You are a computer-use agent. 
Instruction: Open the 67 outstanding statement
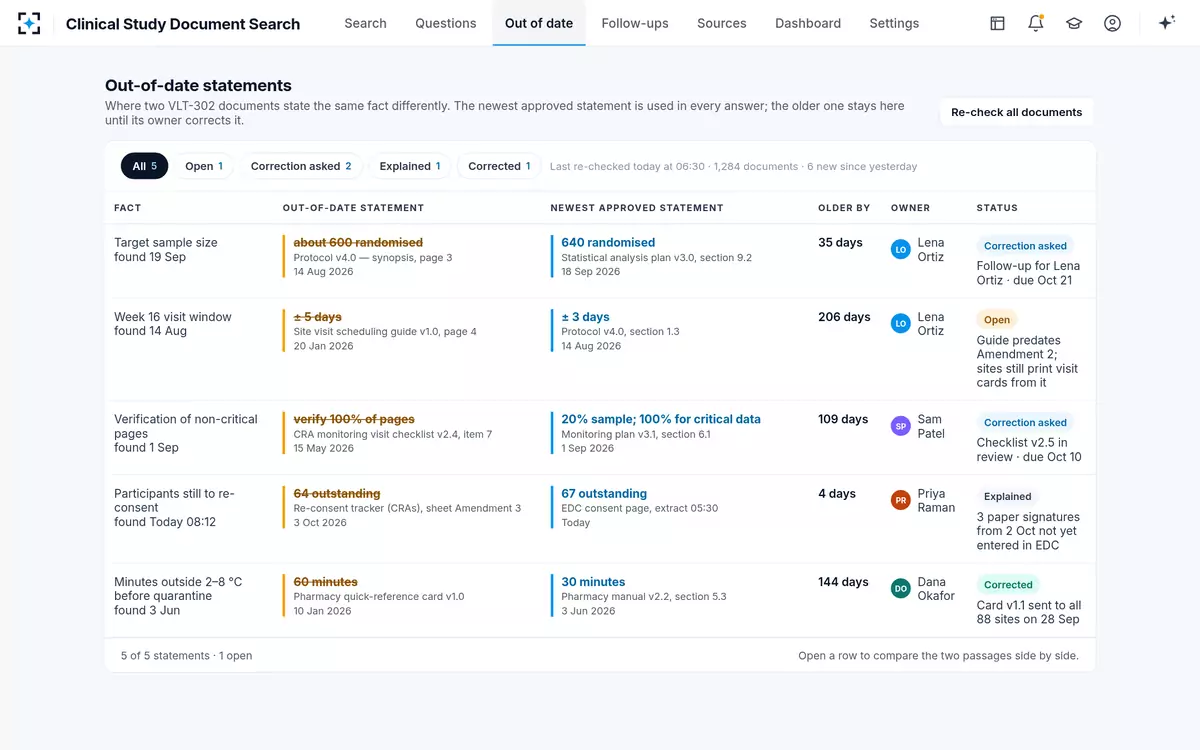pyautogui.click(x=604, y=493)
